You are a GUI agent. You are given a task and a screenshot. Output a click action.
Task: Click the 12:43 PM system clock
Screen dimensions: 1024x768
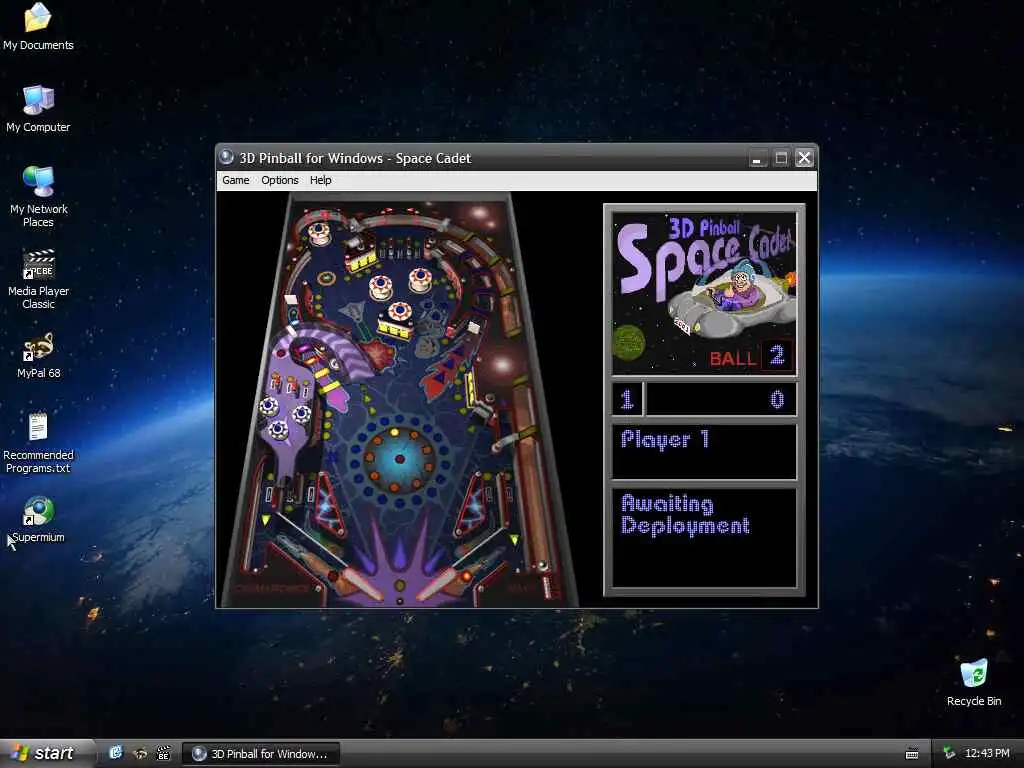tap(987, 754)
